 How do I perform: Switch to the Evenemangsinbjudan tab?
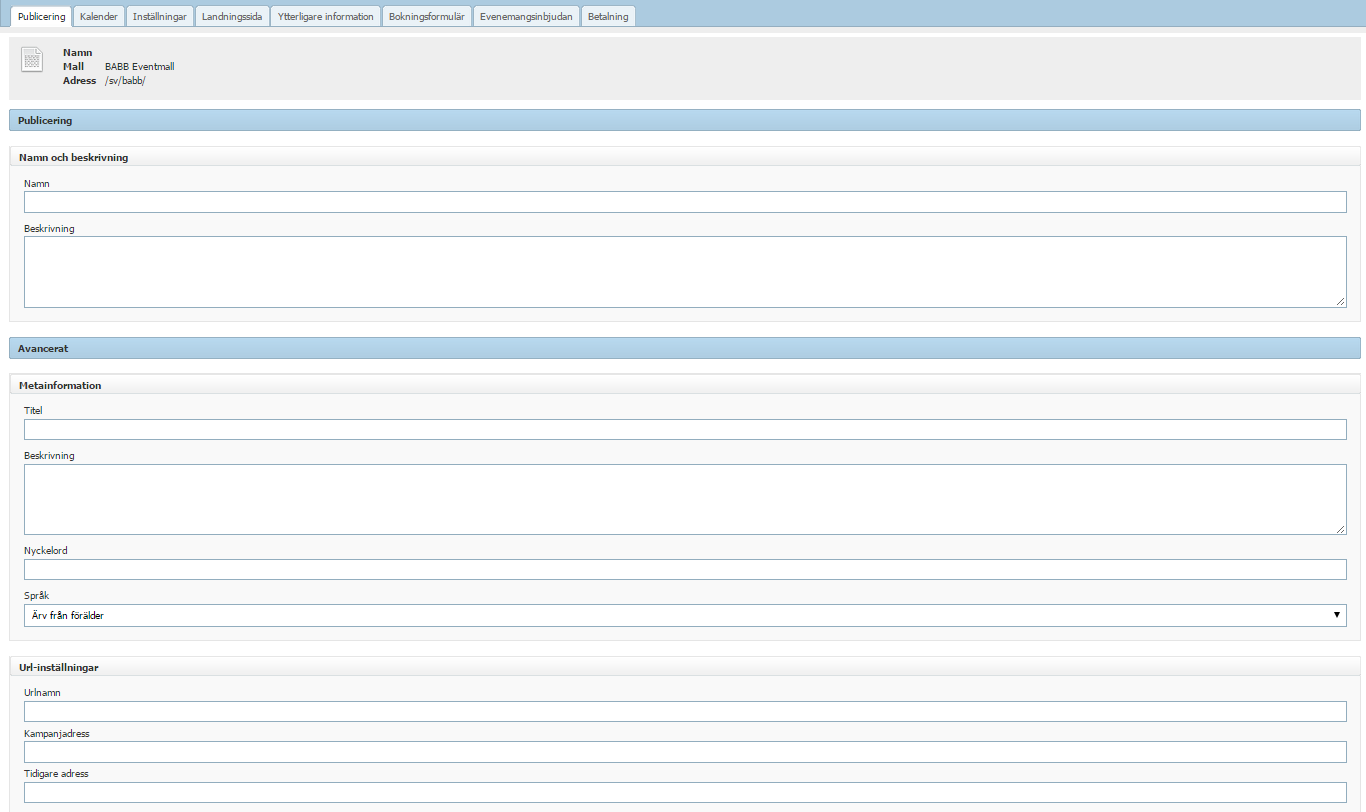(526, 16)
